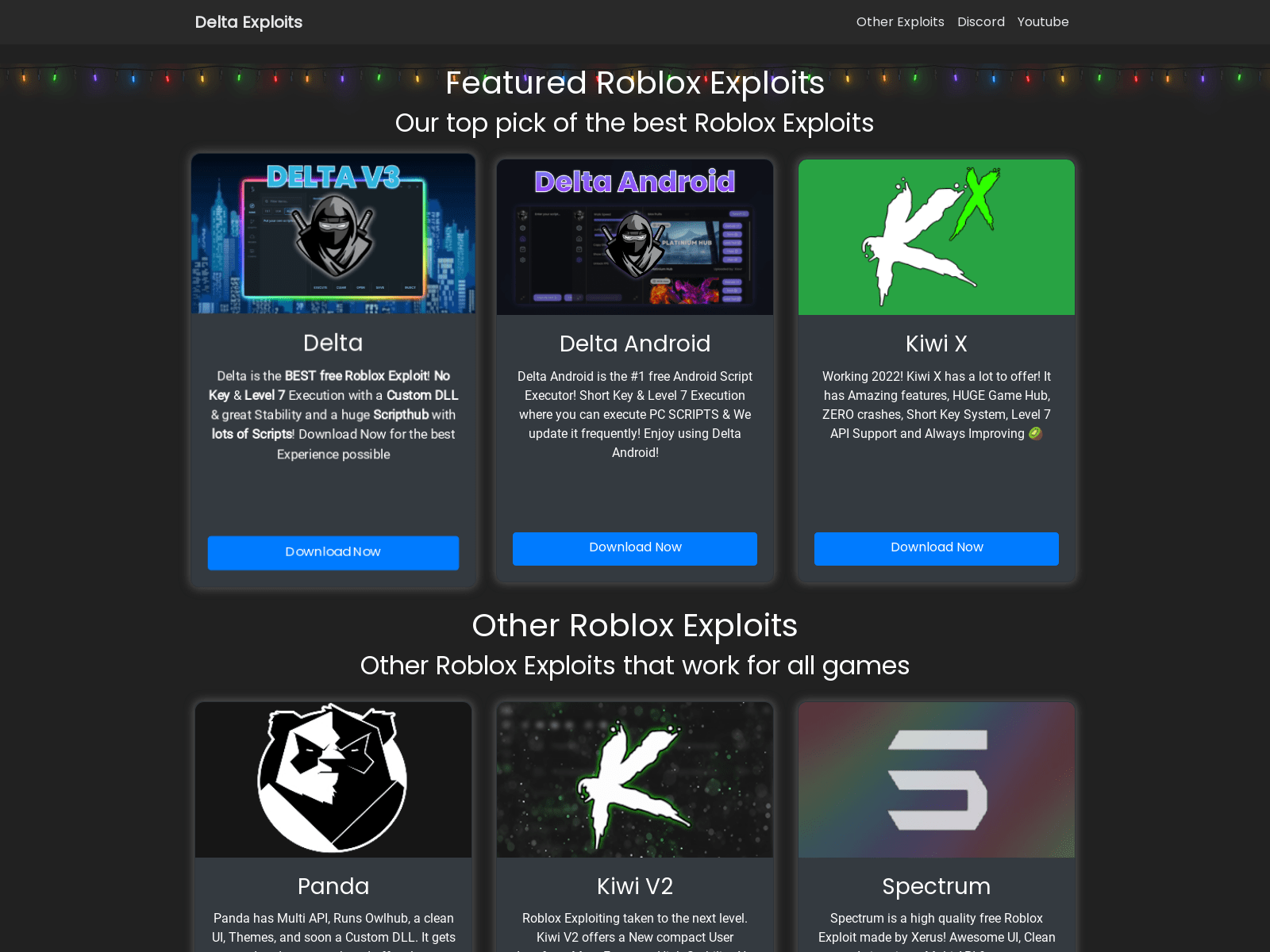Image resolution: width=1270 pixels, height=952 pixels.
Task: Download Kiwi X with its blue button
Action: coord(937,548)
